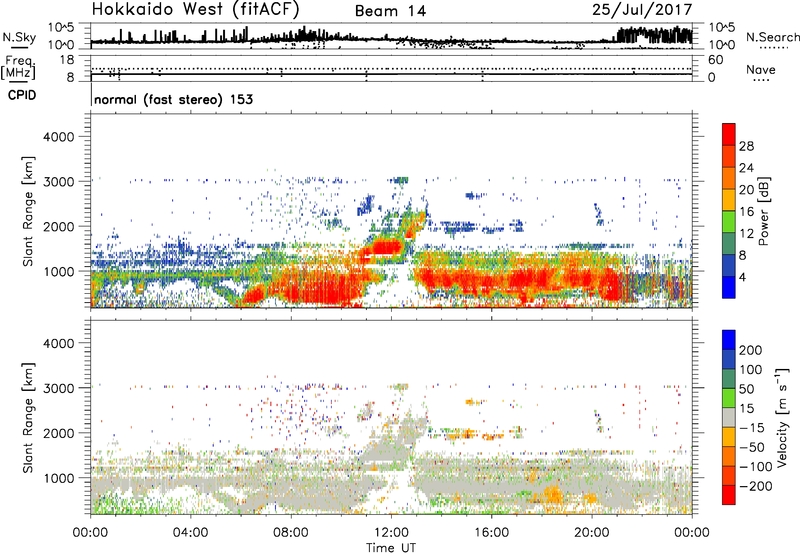Select the 'Beam 14' label
Screen dimensions: 800x554
click(390, 11)
